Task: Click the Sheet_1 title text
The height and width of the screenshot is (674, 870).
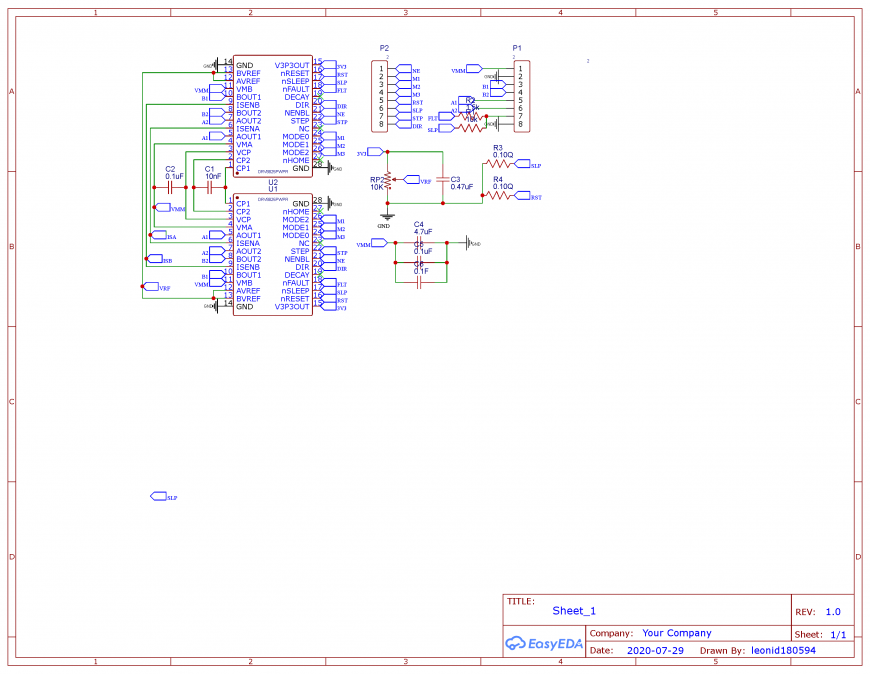Action: click(574, 611)
